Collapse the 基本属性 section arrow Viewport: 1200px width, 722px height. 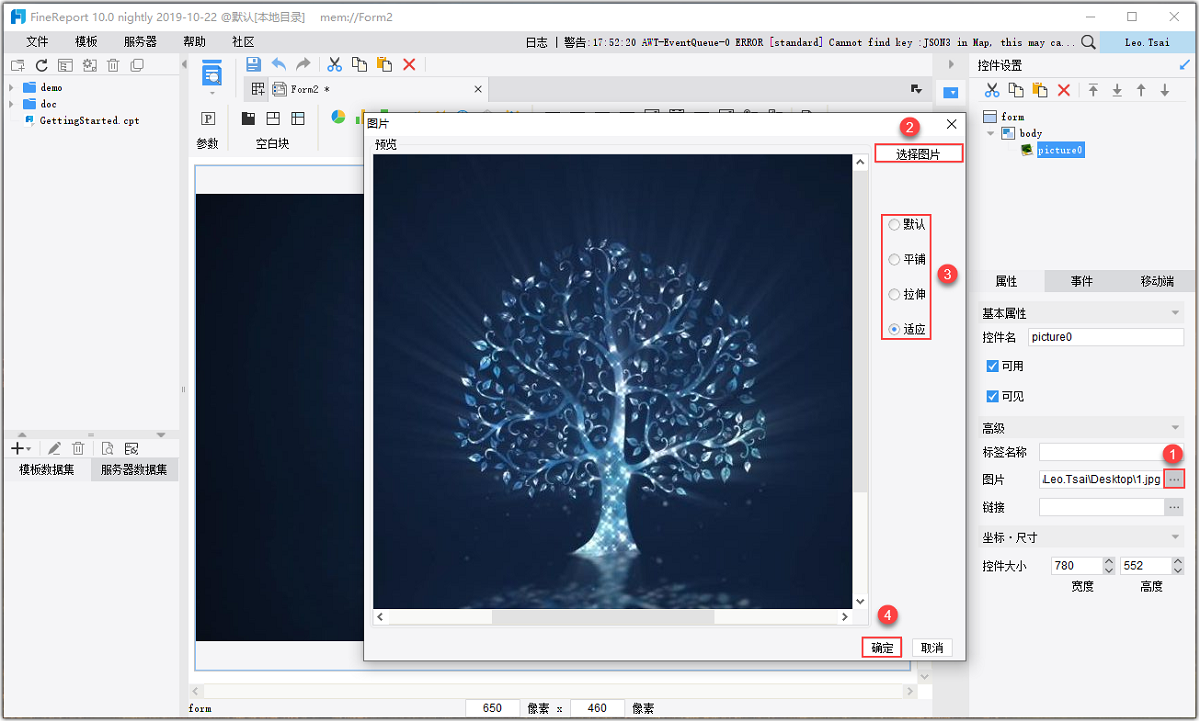[x=1175, y=314]
